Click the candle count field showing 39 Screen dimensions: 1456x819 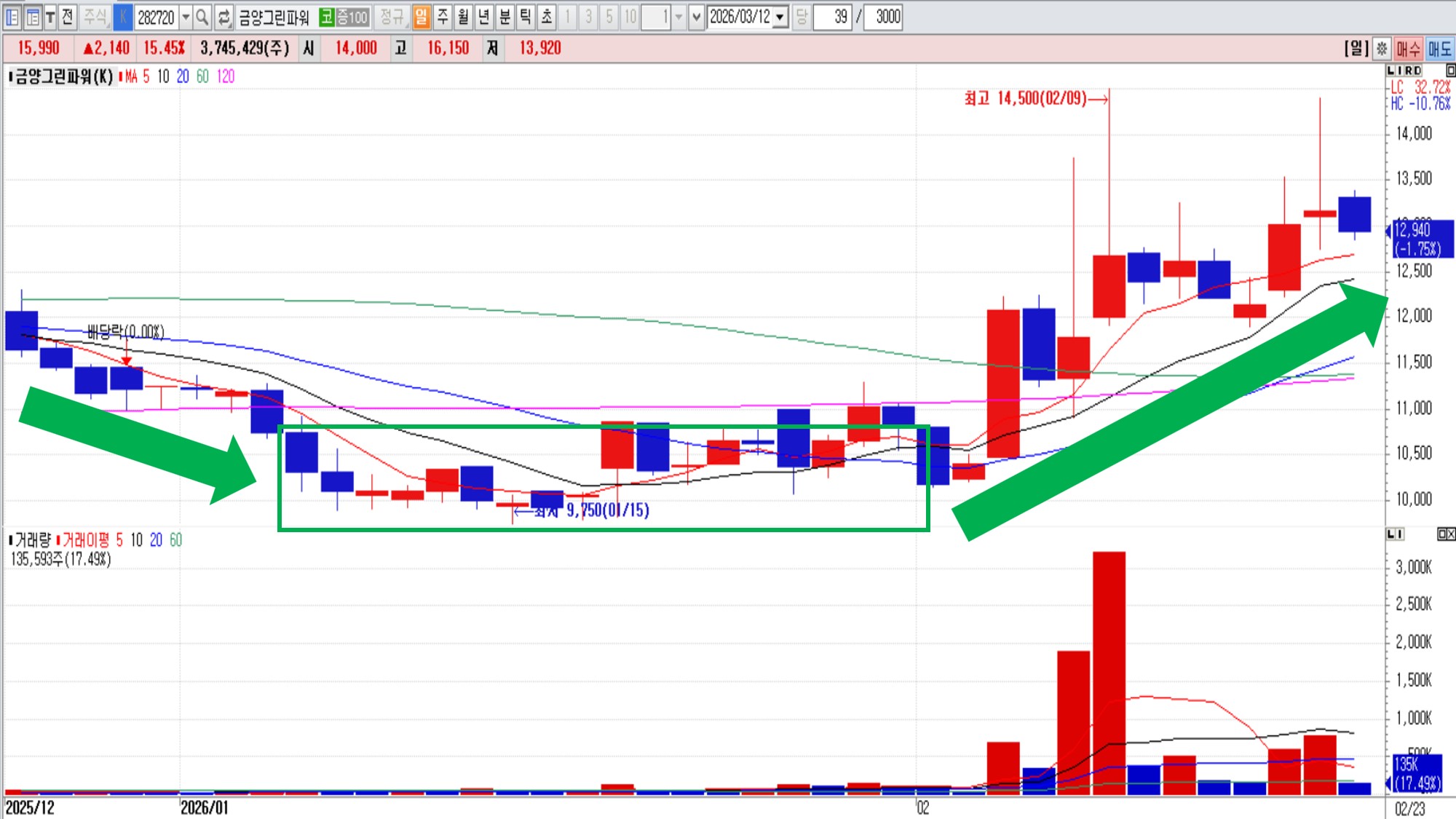[833, 17]
